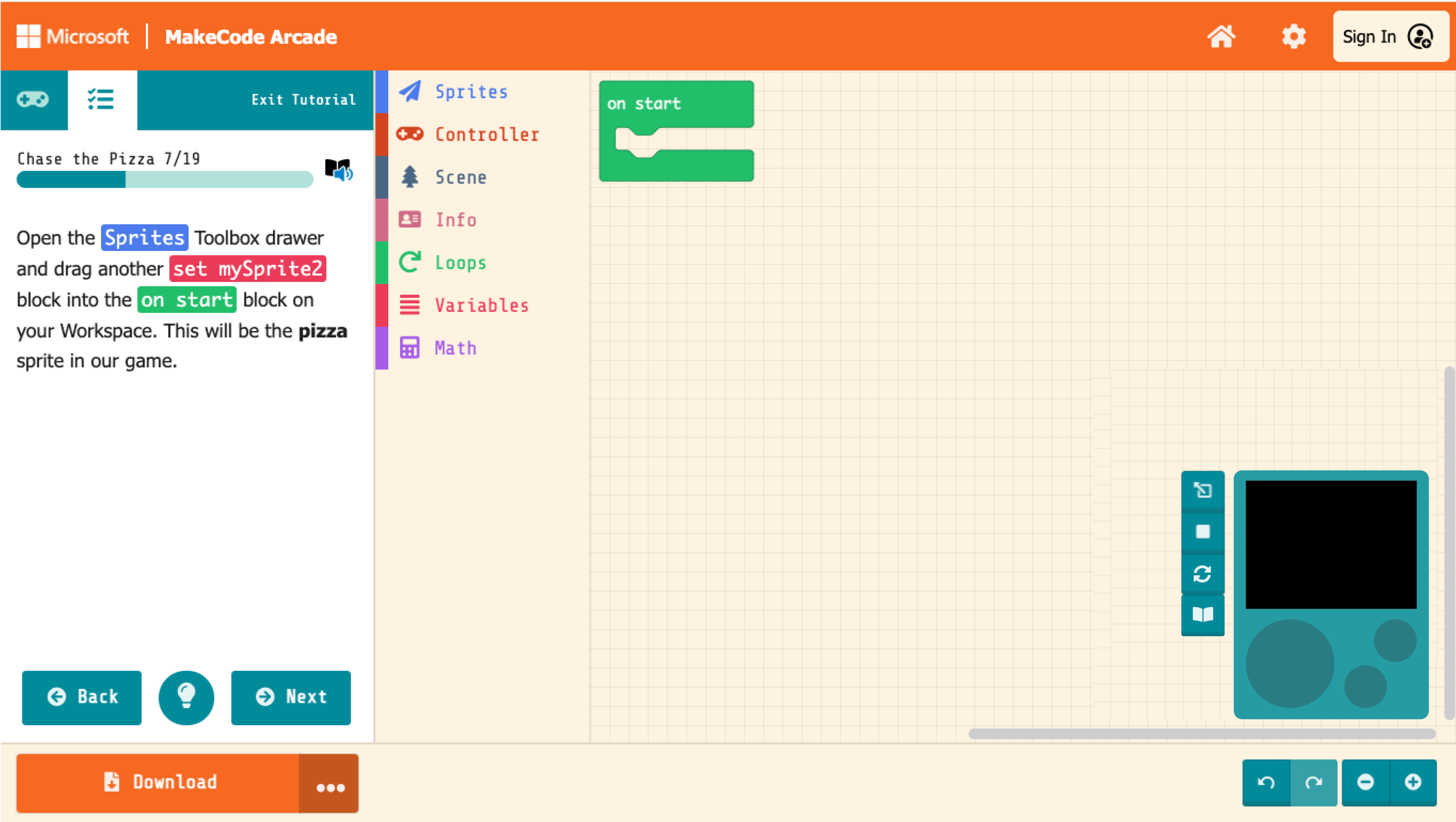Viewport: 1456px width, 822px height.
Task: Click the tutorial progress bar
Action: pyautogui.click(x=164, y=179)
